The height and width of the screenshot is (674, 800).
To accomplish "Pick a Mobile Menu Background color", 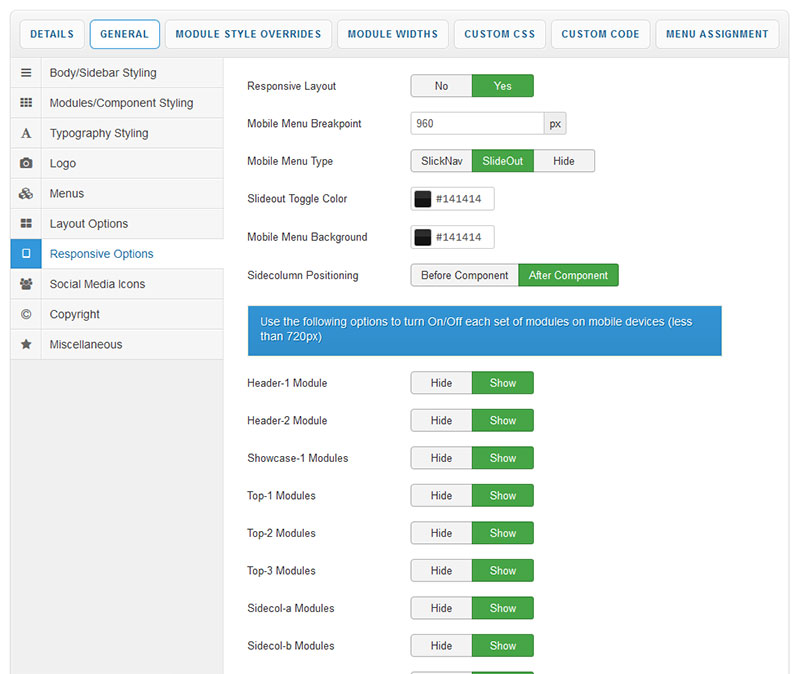I will coord(423,237).
